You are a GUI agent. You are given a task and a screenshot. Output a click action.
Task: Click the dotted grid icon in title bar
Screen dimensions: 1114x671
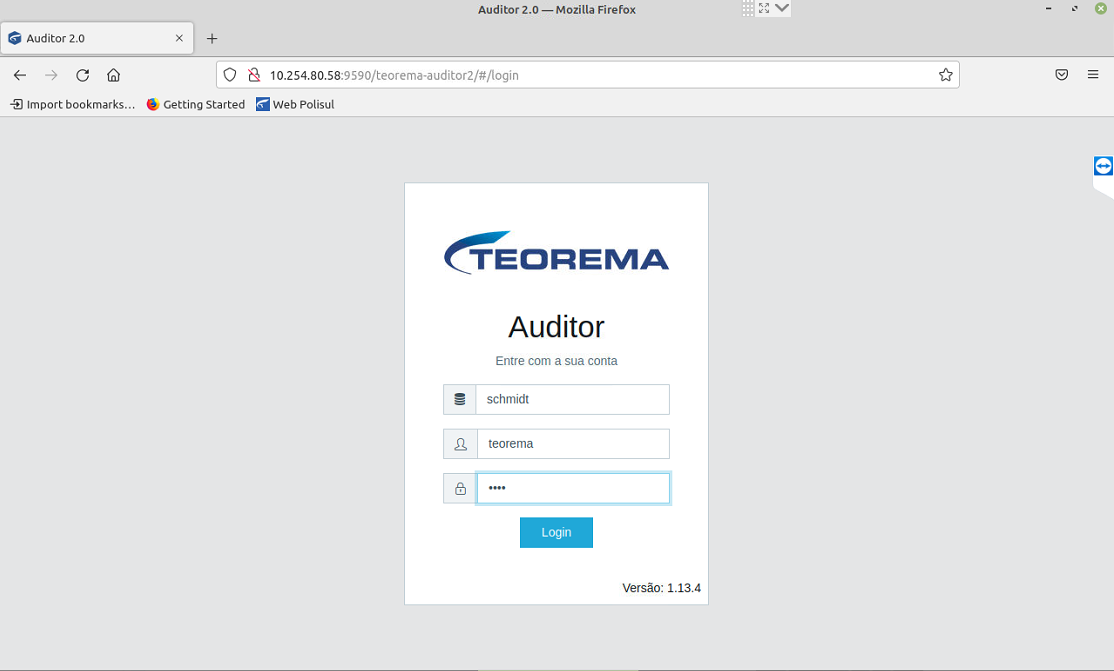[x=748, y=9]
